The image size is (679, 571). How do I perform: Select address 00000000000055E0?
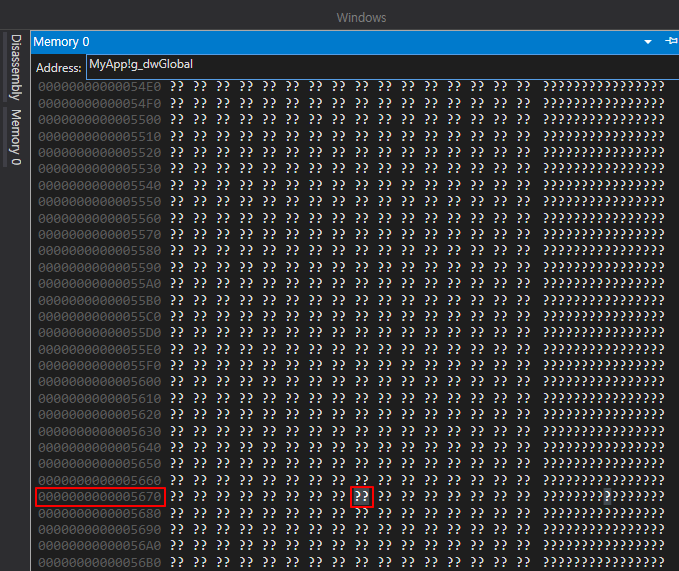point(100,349)
